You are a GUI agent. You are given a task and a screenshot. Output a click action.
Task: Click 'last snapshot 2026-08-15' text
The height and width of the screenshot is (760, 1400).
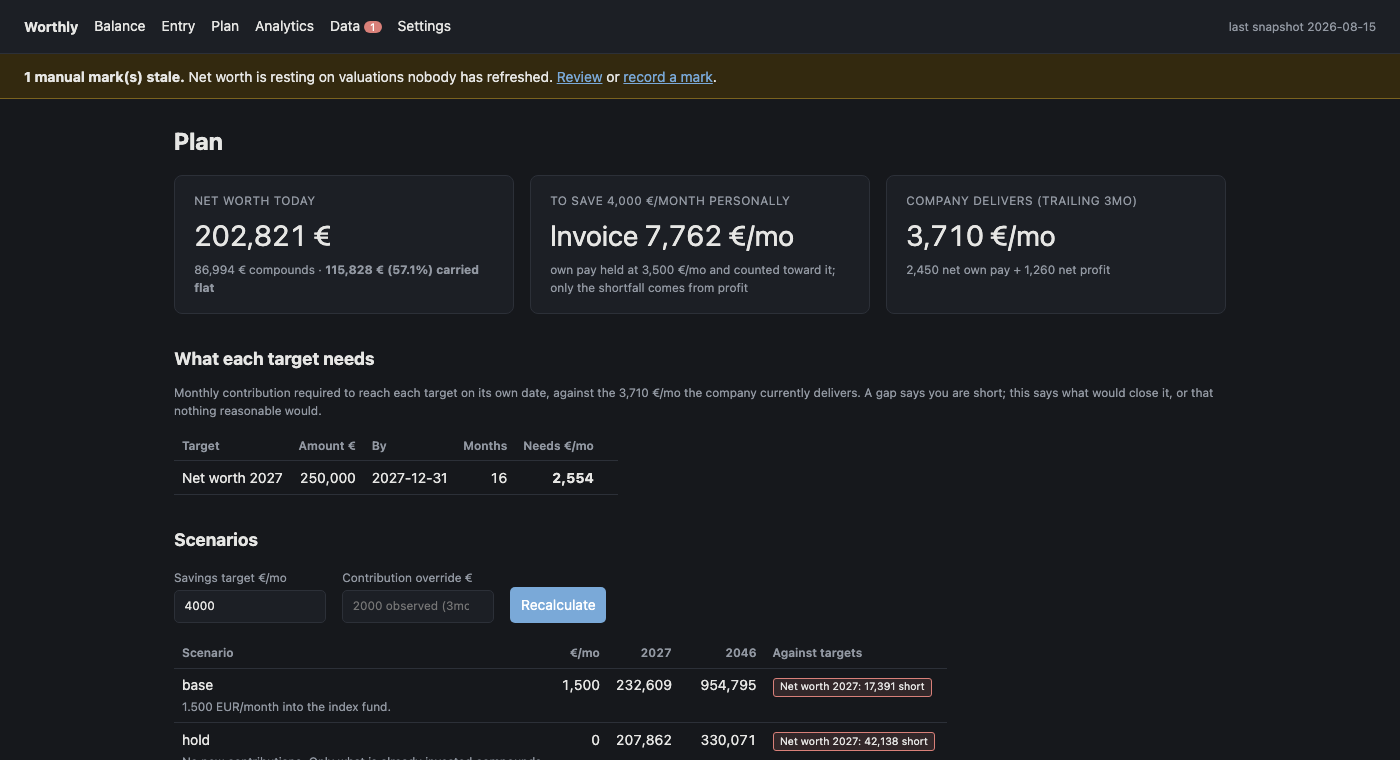[x=1302, y=27]
